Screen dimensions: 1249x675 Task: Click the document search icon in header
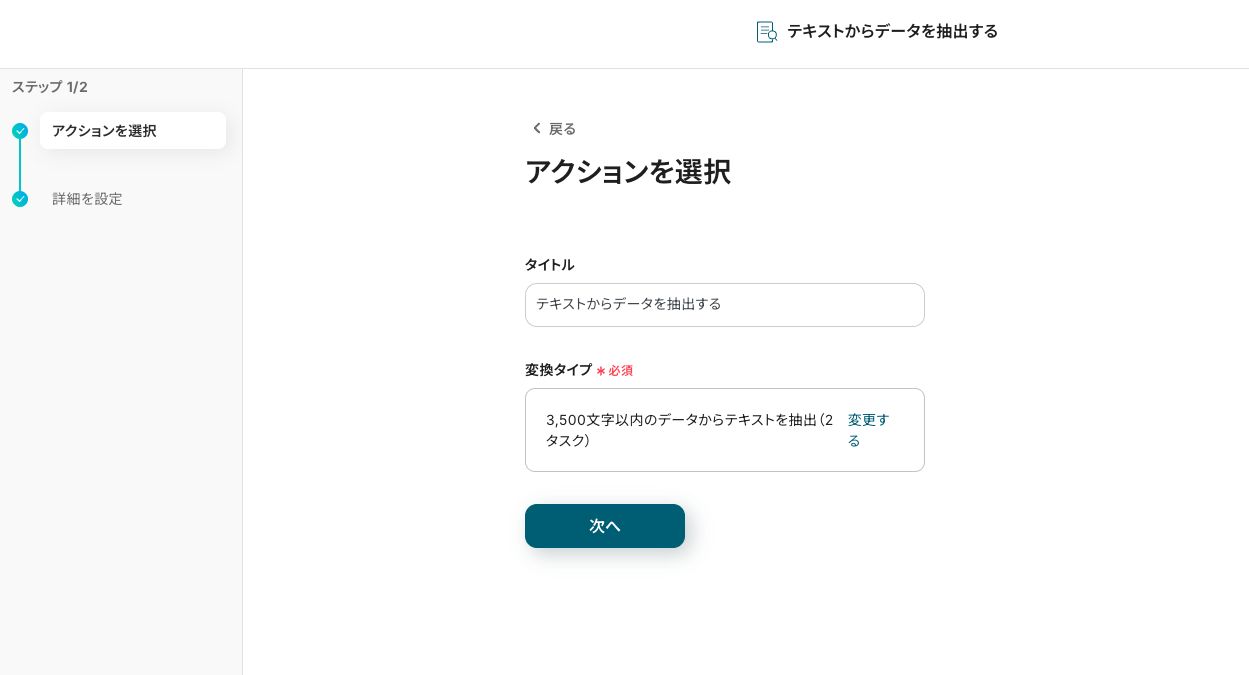point(767,32)
